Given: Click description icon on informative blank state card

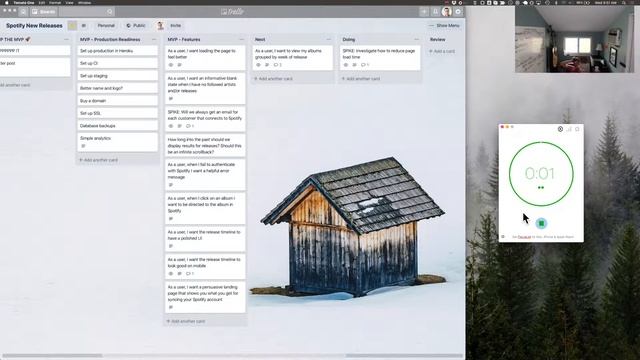Looking at the screenshot, I should point(171,99).
